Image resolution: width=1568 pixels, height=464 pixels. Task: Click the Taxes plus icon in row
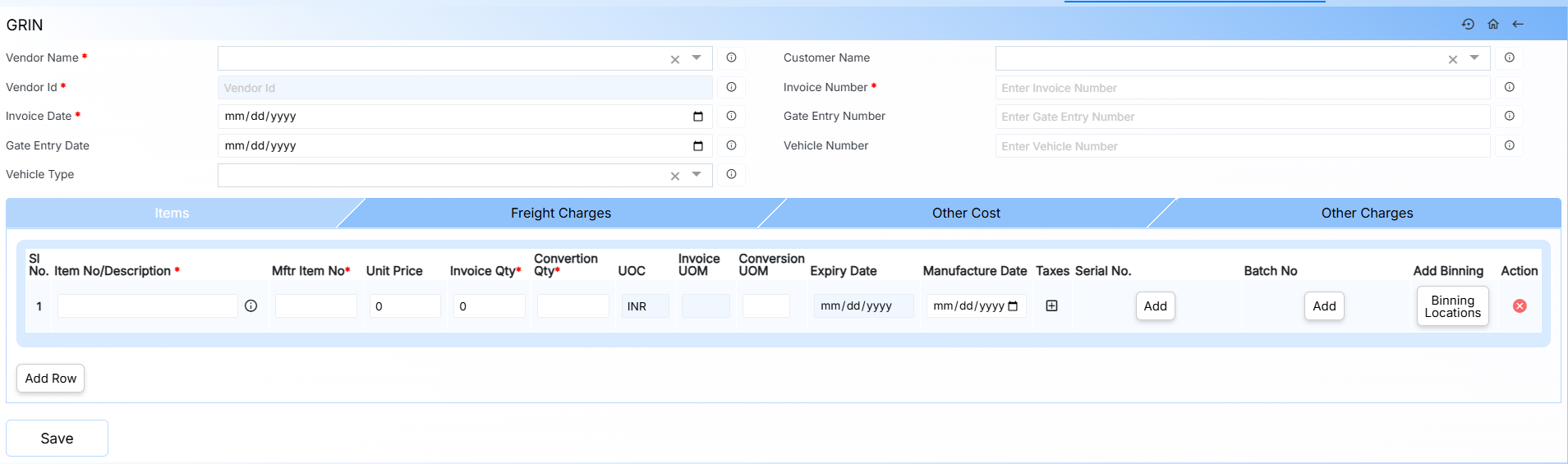[1051, 306]
